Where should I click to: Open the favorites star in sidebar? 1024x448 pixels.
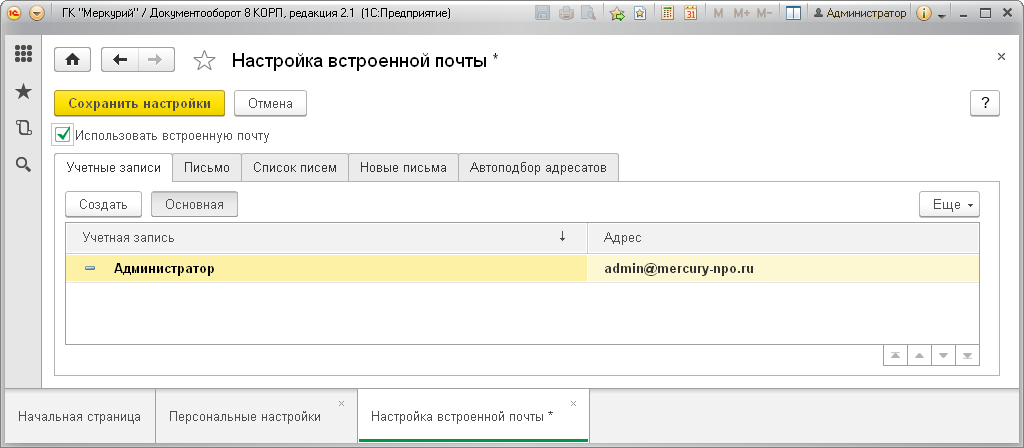pyautogui.click(x=24, y=91)
